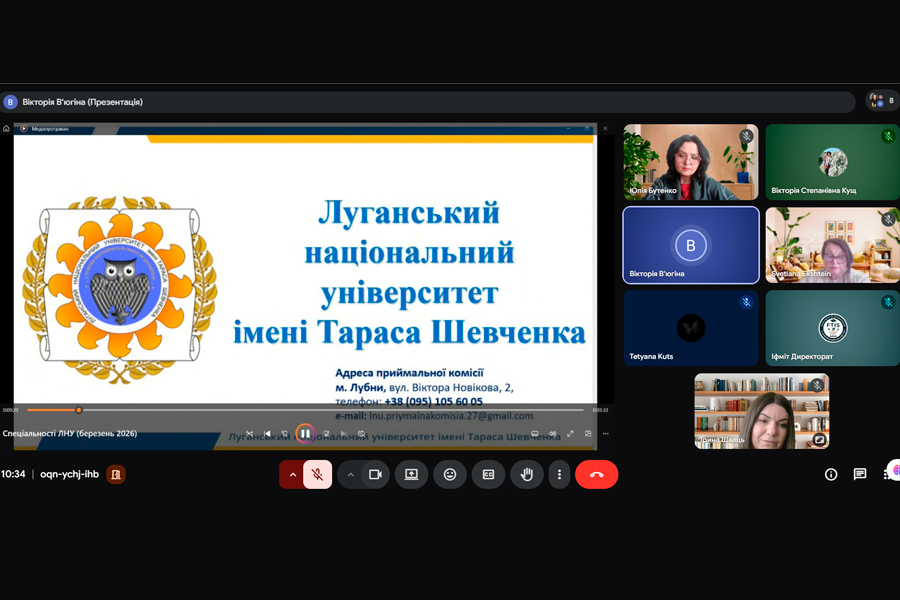Viewport: 900px width, 600px height.
Task: Open meeting details info icon
Action: tap(831, 474)
